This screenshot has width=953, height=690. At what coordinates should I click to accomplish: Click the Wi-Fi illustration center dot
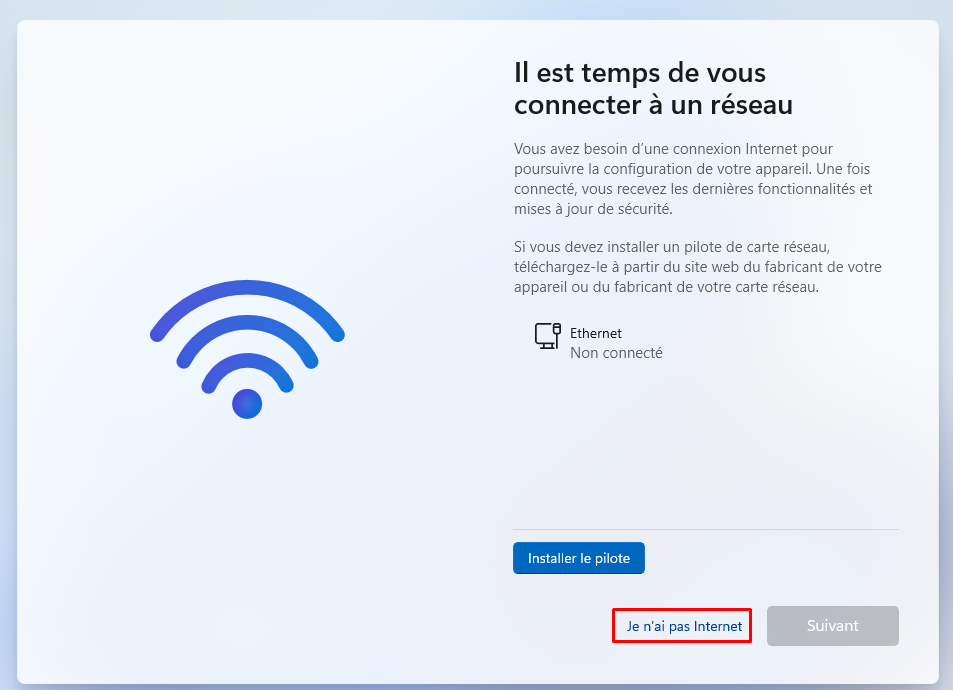click(247, 404)
